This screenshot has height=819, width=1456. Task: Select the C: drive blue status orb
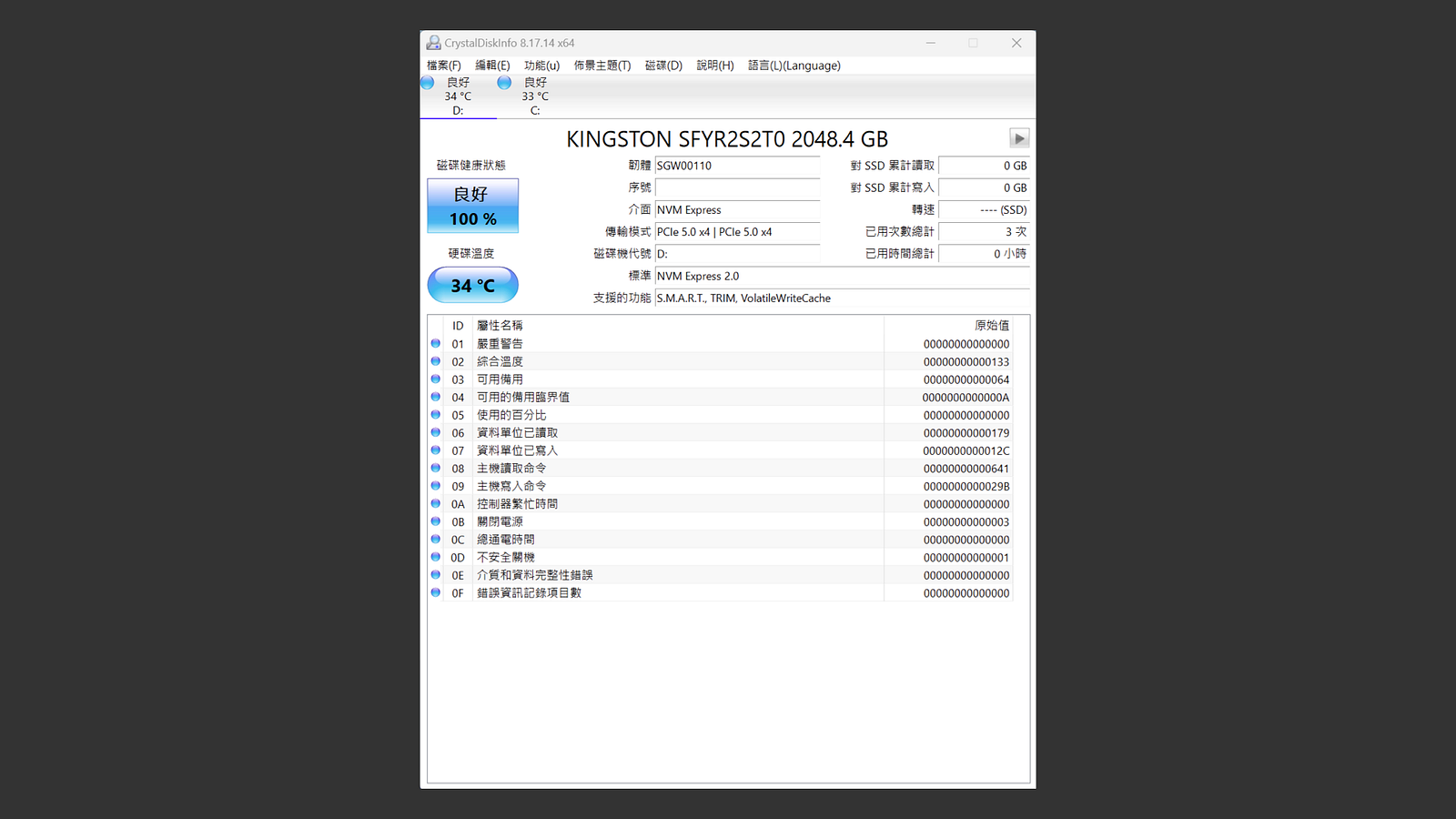pyautogui.click(x=504, y=83)
